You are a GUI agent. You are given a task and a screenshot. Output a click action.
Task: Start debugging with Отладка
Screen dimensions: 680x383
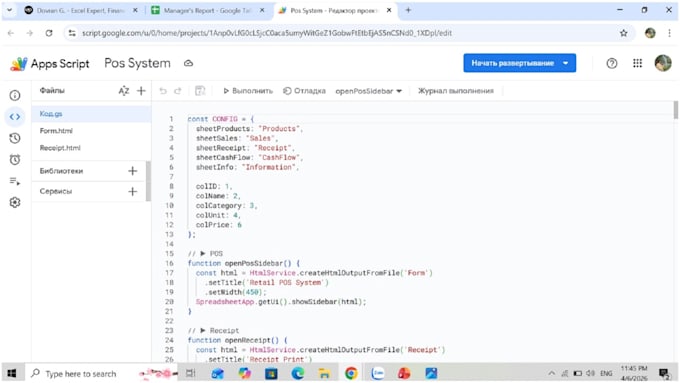click(304, 91)
